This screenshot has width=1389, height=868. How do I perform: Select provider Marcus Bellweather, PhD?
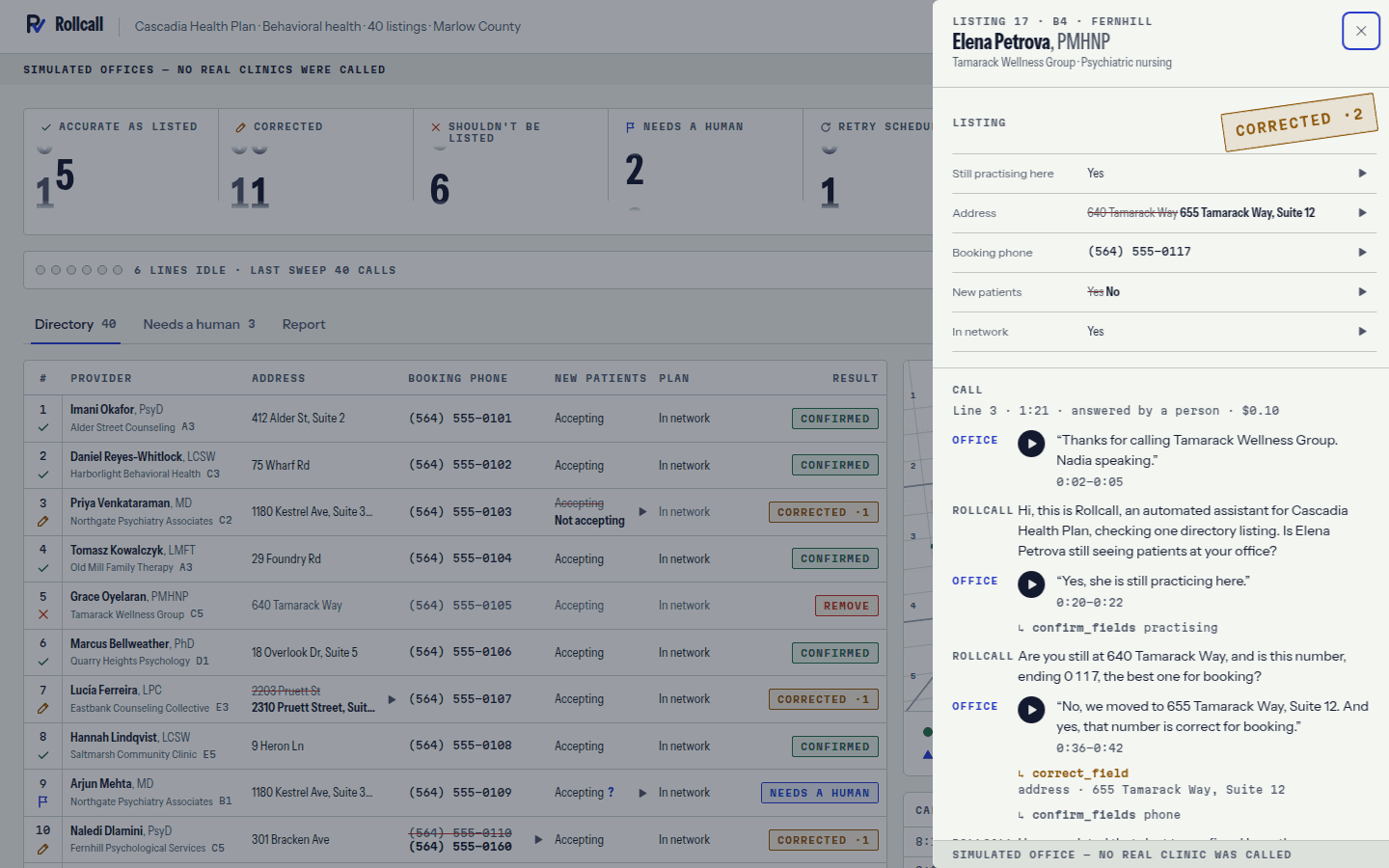(132, 643)
